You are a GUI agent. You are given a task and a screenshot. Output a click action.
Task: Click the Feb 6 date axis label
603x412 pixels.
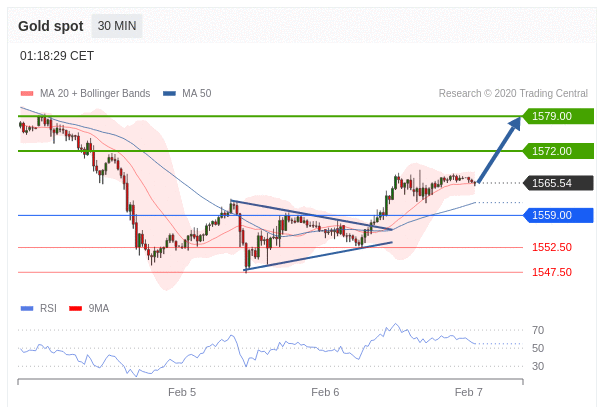(325, 392)
